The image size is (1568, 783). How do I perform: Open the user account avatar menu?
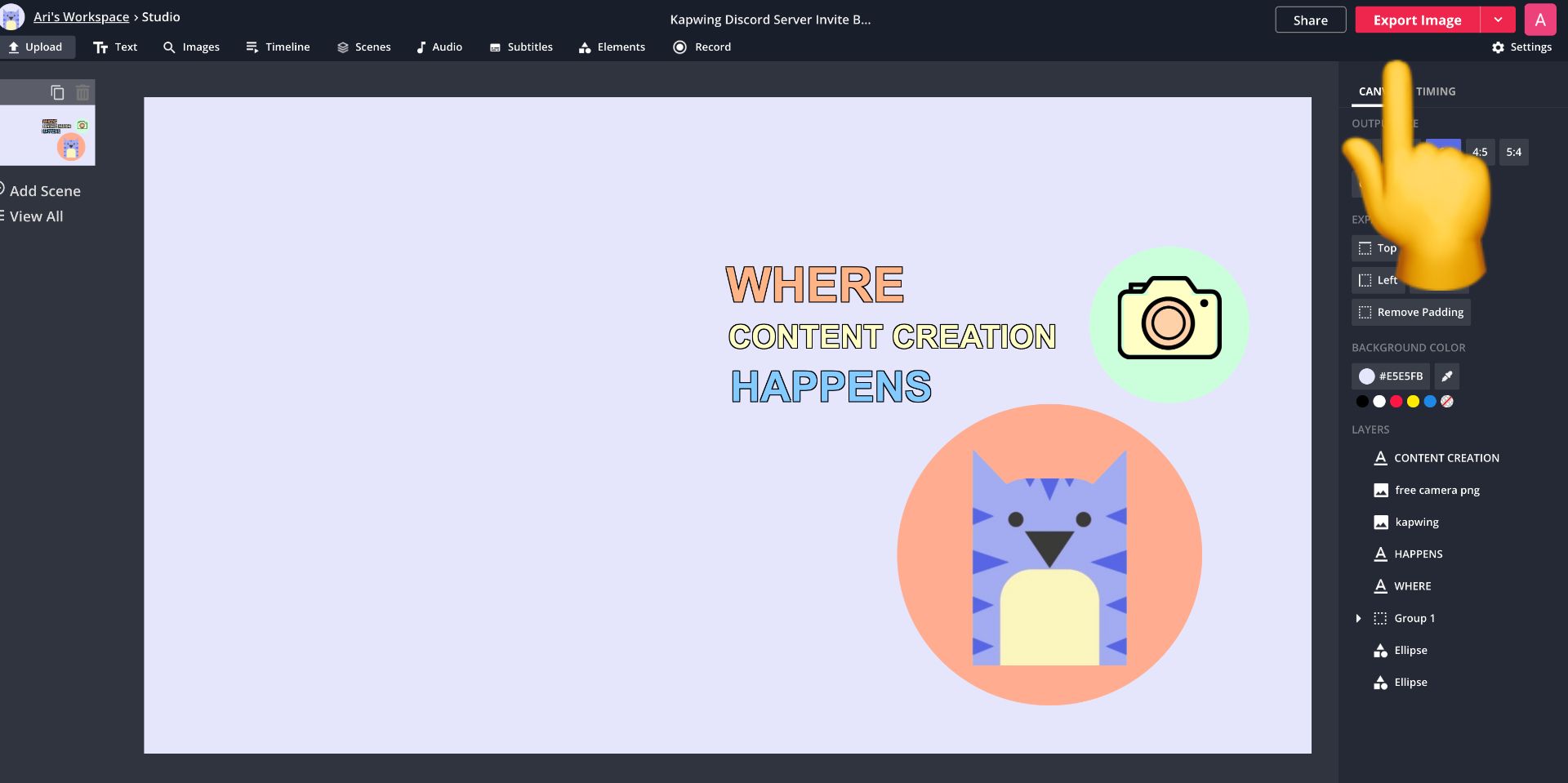point(1539,20)
